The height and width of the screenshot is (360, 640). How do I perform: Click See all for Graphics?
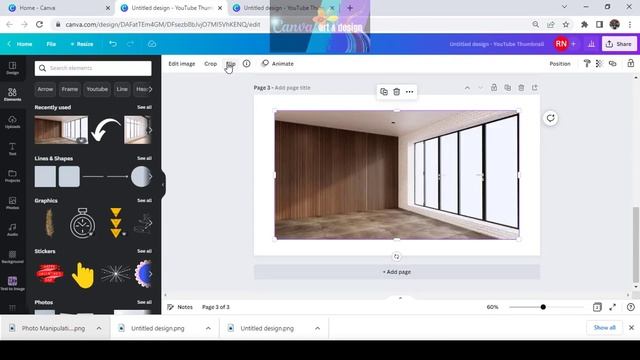point(144,200)
